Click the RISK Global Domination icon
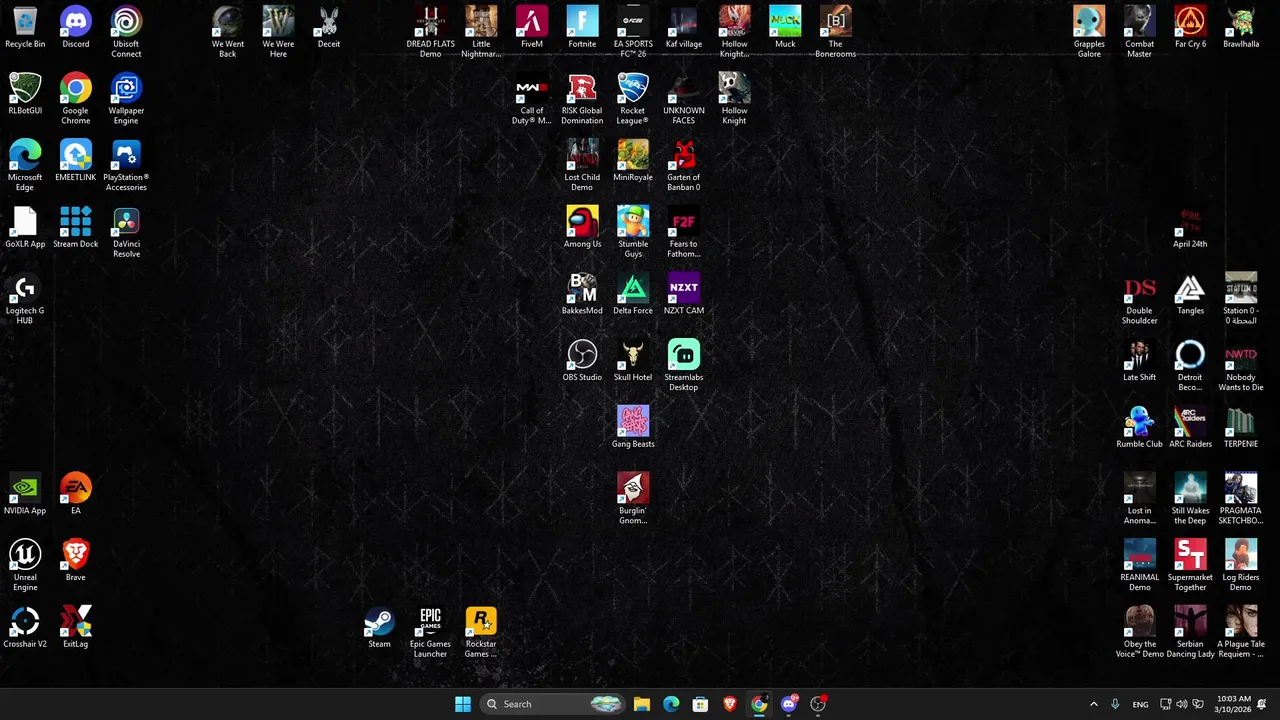 582,99
